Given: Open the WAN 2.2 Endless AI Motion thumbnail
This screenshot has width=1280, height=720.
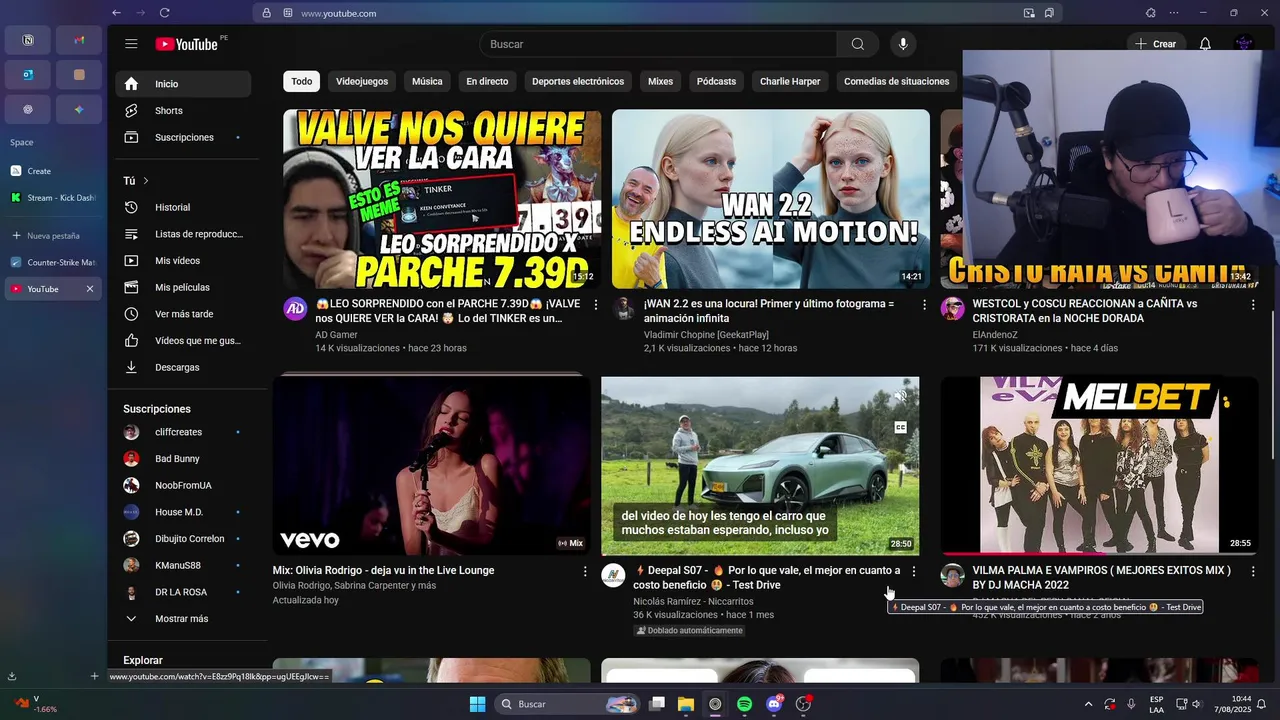Looking at the screenshot, I should pos(770,199).
